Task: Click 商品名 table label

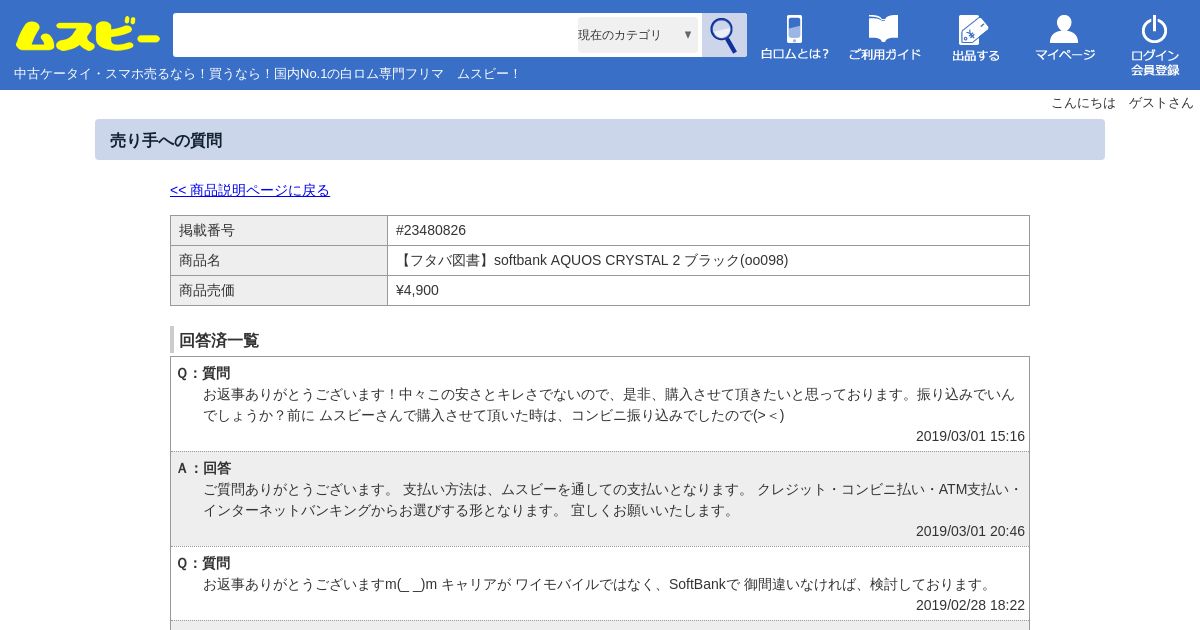Action: pyautogui.click(x=279, y=260)
